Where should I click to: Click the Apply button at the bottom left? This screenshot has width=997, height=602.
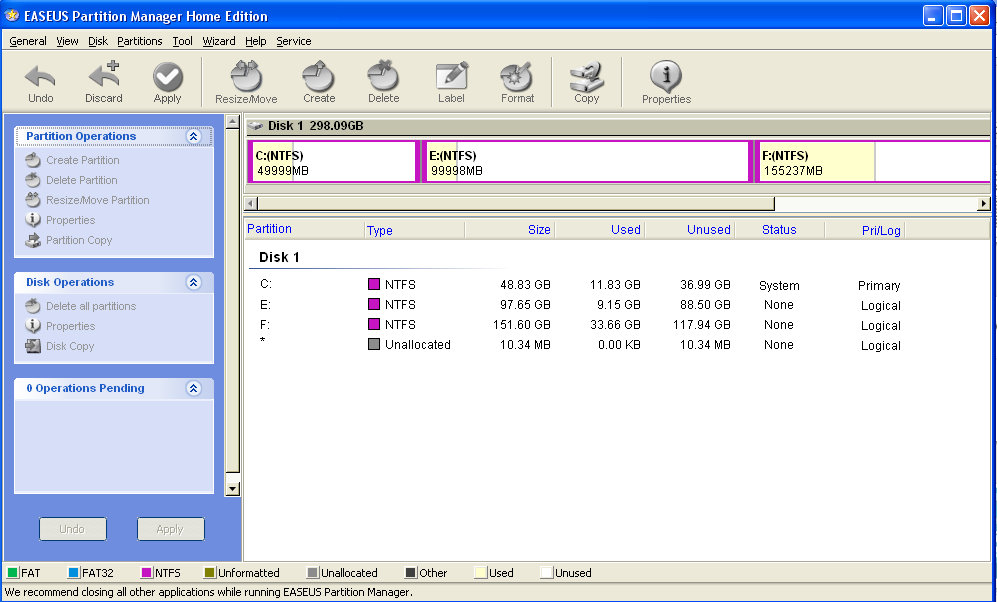[170, 529]
